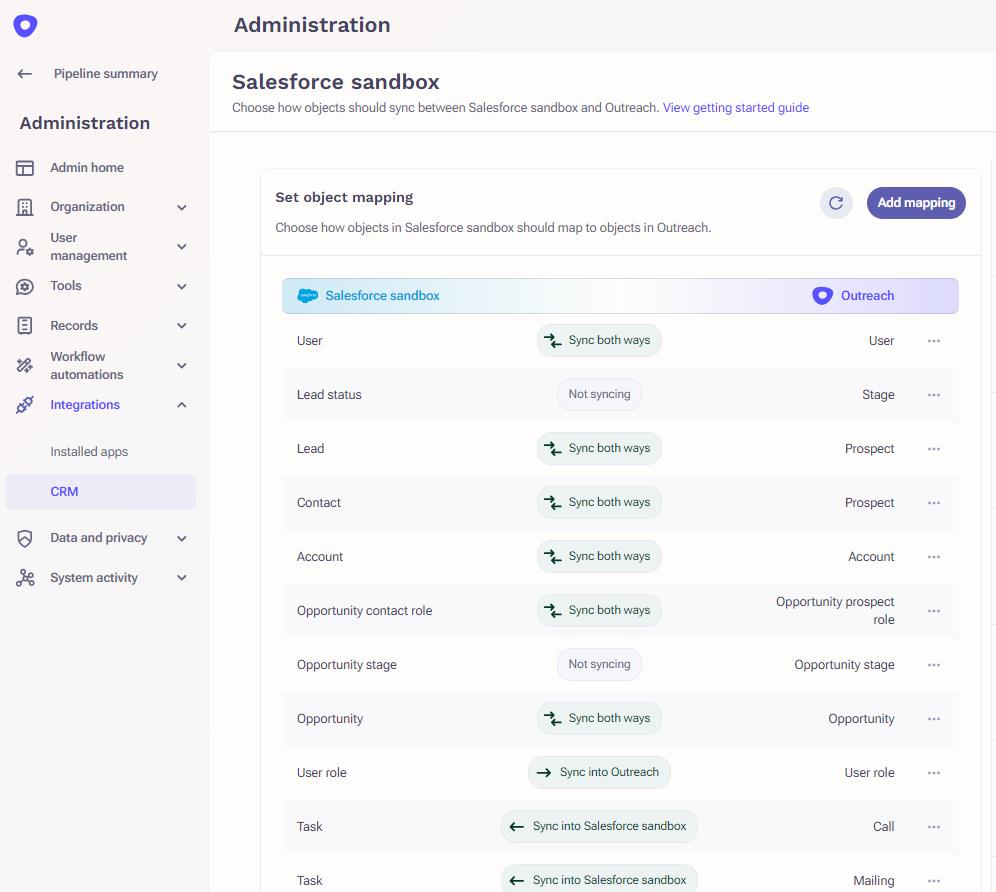The height and width of the screenshot is (892, 996).
Task: Click Sync into Salesforce sandbox for Call
Action: pos(599,827)
